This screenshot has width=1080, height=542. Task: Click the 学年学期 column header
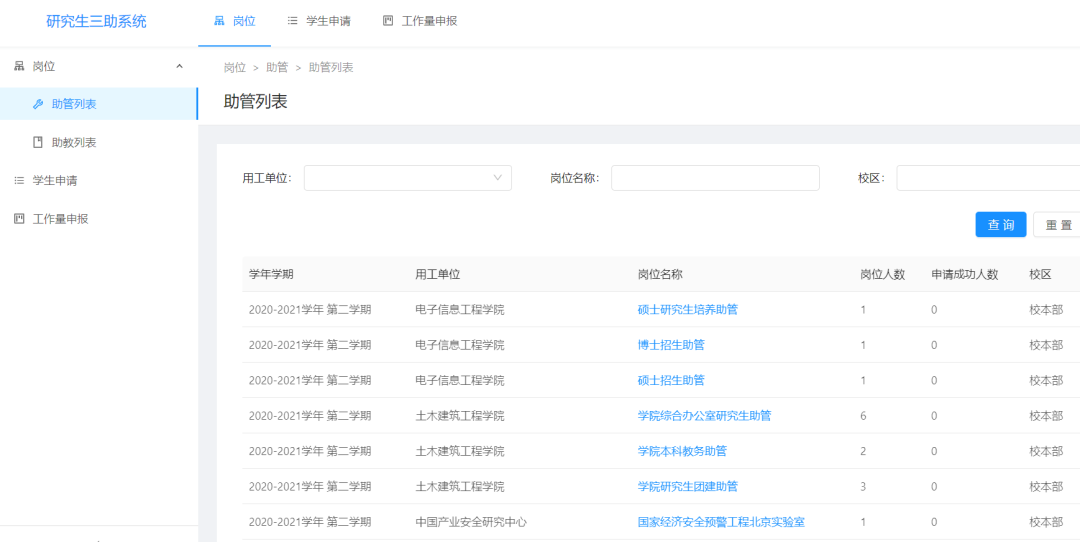[271, 274]
